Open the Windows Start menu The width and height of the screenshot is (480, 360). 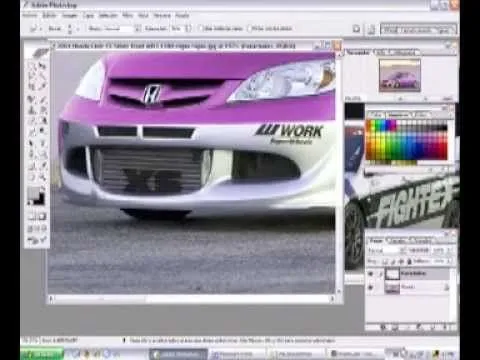click(x=42, y=354)
